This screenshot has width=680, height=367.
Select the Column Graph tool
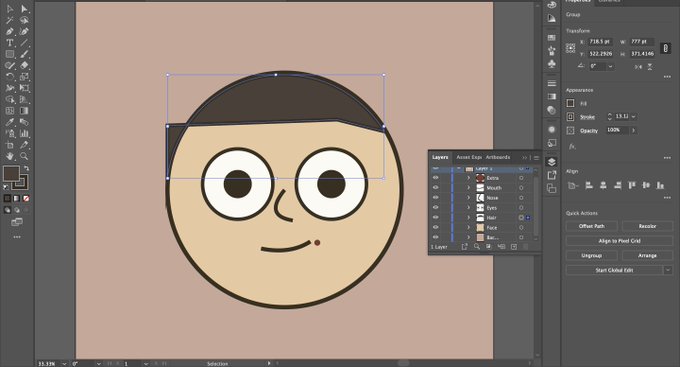(24, 134)
